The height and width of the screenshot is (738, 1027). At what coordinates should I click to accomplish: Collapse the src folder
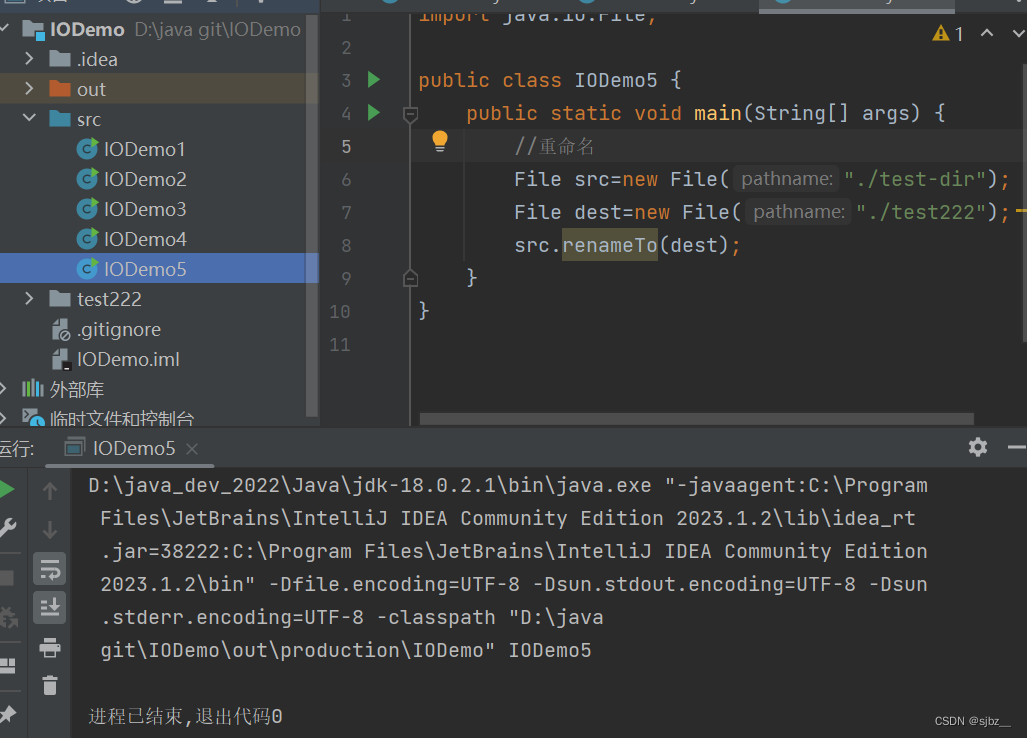point(29,119)
